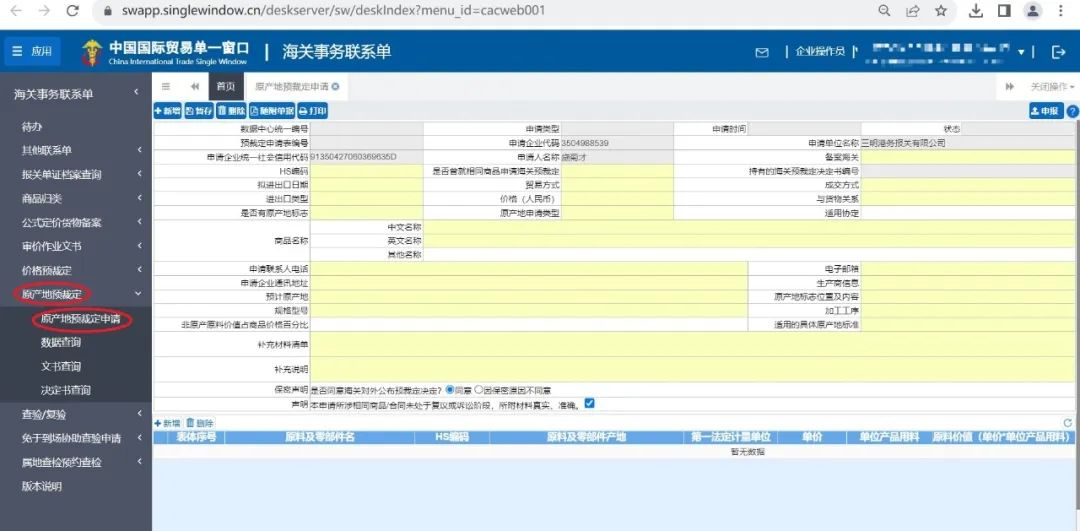This screenshot has width=1080, height=531.
Task: Close the 原产地预裁定申请 tab
Action: coord(335,87)
